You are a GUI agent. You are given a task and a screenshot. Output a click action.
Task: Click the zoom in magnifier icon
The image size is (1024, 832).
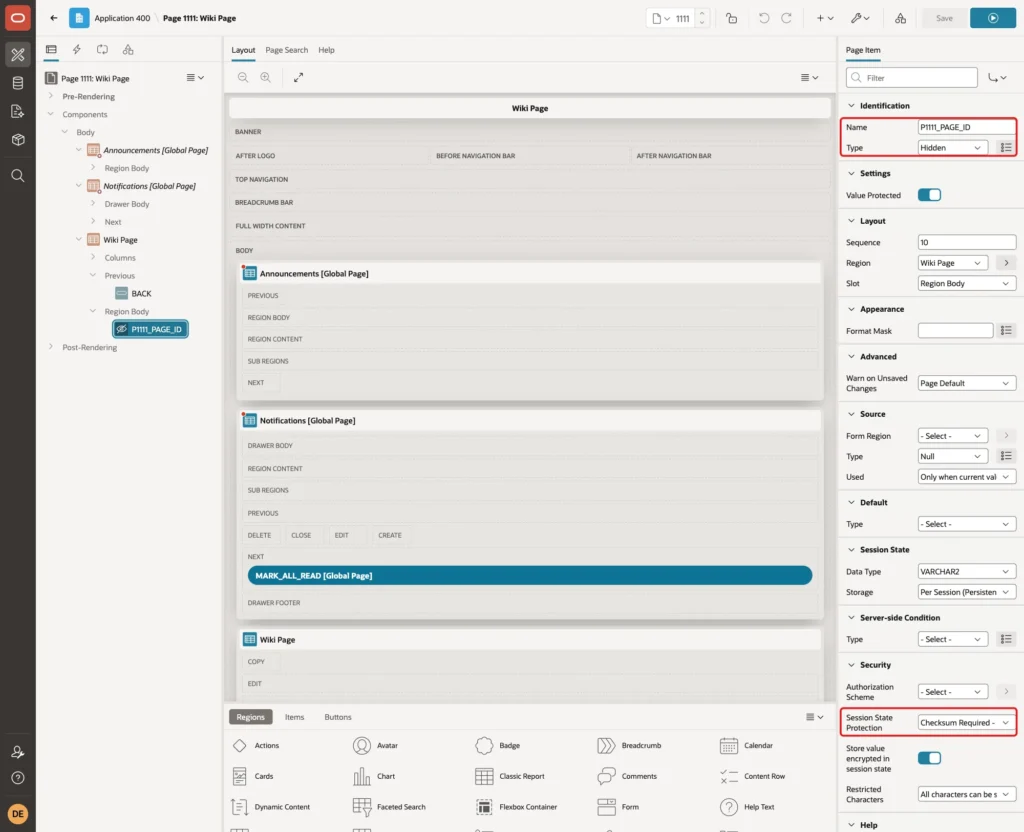pyautogui.click(x=266, y=77)
